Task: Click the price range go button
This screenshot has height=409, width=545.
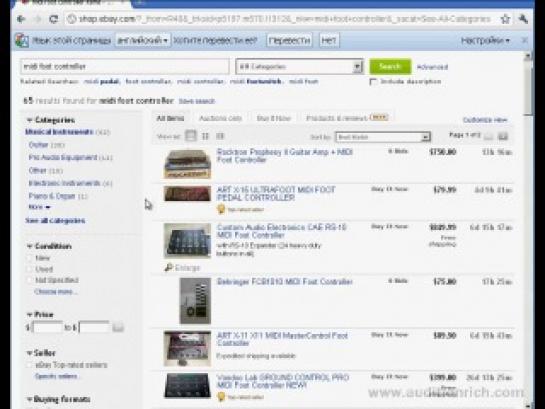Action: (x=118, y=327)
